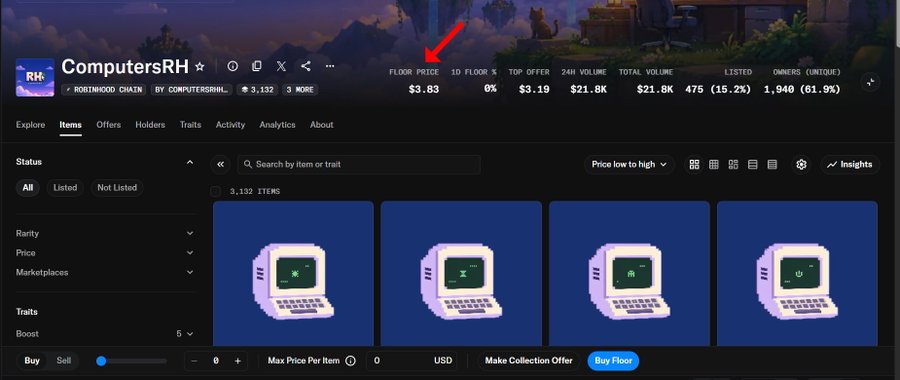
Task: Switch to large grid view
Action: click(695, 165)
